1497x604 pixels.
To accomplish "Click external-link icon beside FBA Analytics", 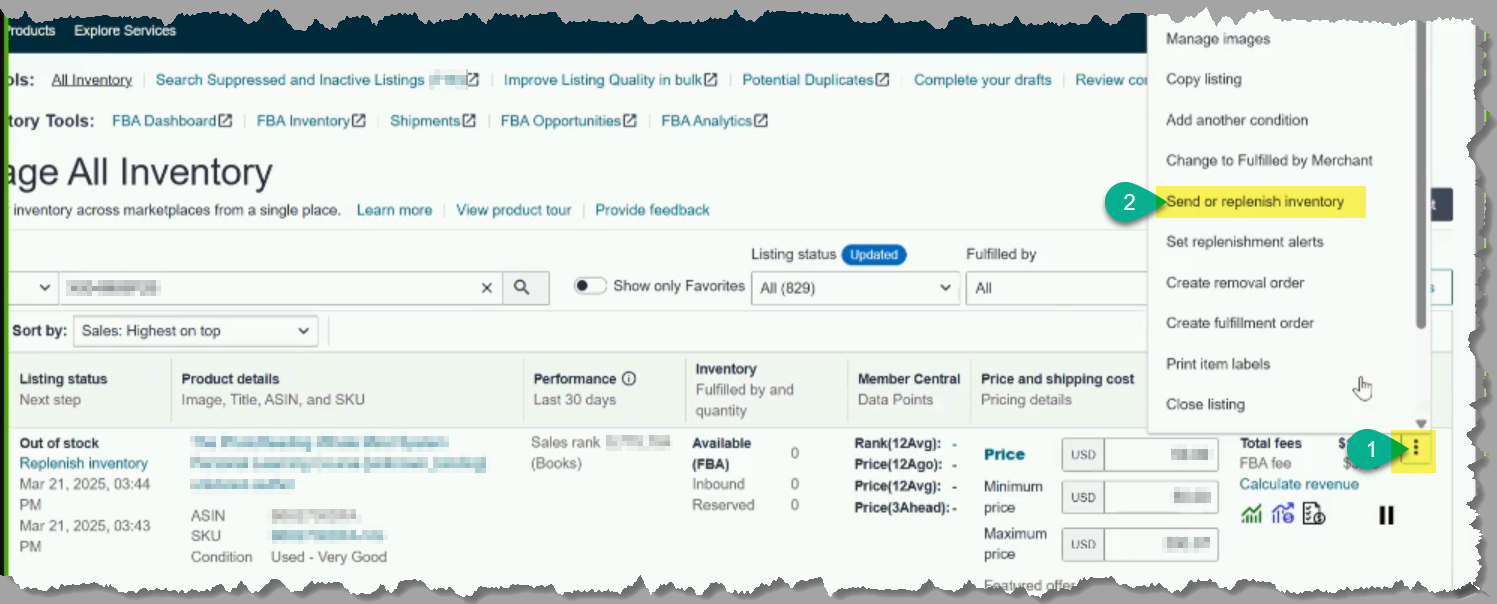I will click(761, 121).
